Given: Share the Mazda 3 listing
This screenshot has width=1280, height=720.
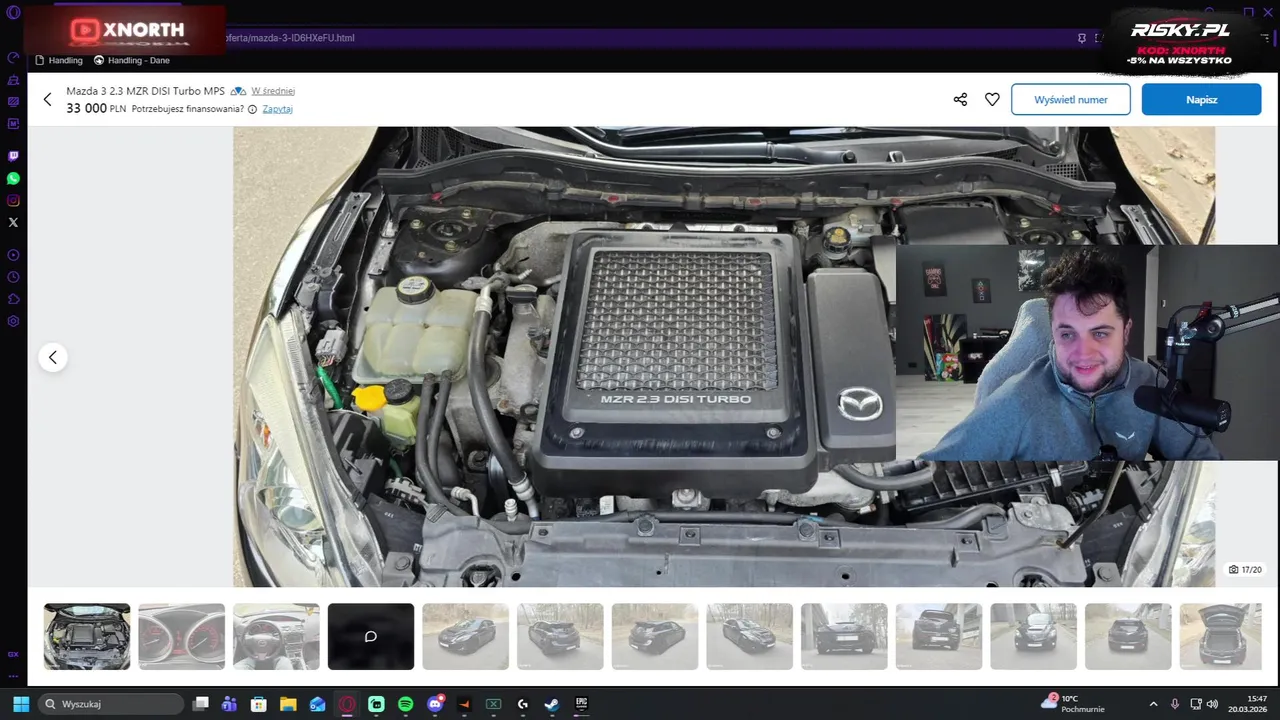Looking at the screenshot, I should [960, 99].
